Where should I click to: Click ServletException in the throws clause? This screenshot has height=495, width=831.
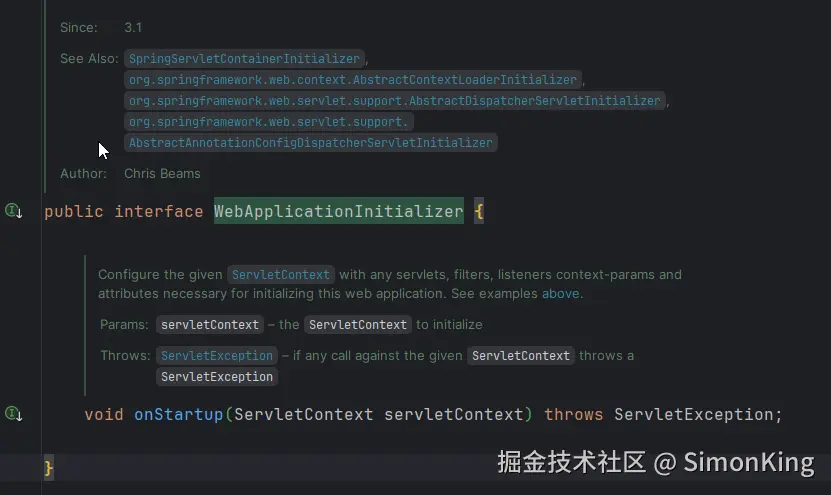pos(695,414)
